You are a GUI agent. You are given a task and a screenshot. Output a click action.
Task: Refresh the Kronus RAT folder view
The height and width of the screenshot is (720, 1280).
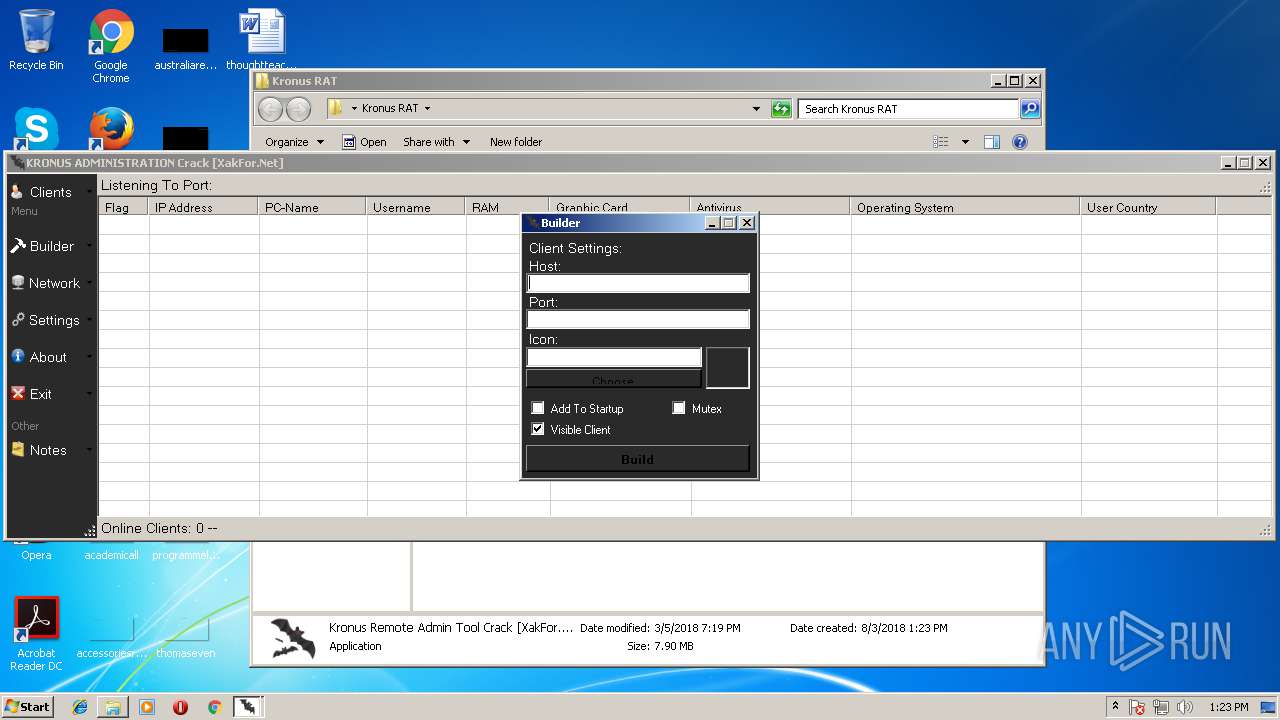tap(781, 109)
